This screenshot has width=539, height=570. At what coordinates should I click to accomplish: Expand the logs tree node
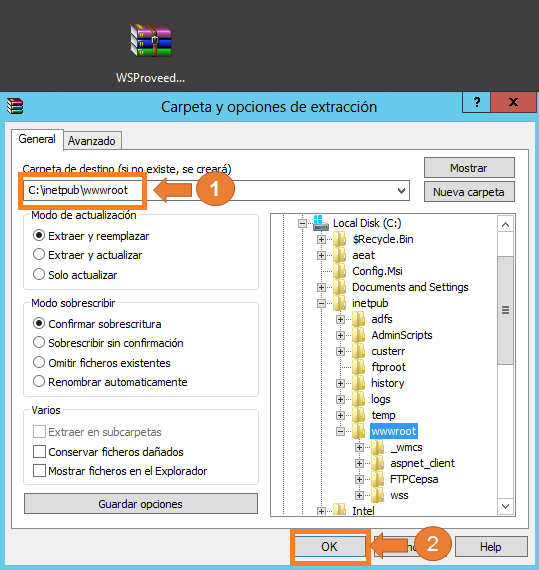pyautogui.click(x=340, y=399)
